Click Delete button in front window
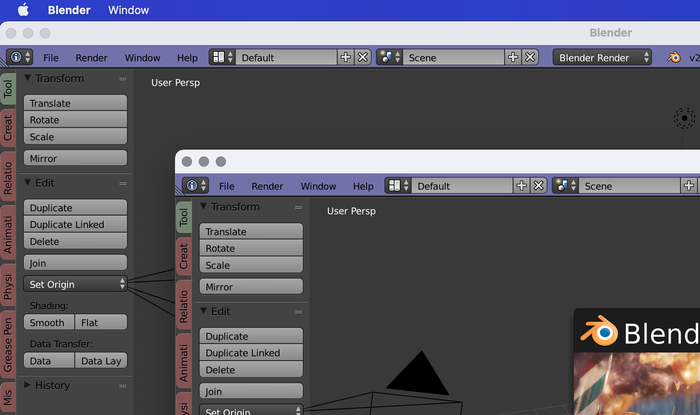The height and width of the screenshot is (415, 700). coord(251,369)
